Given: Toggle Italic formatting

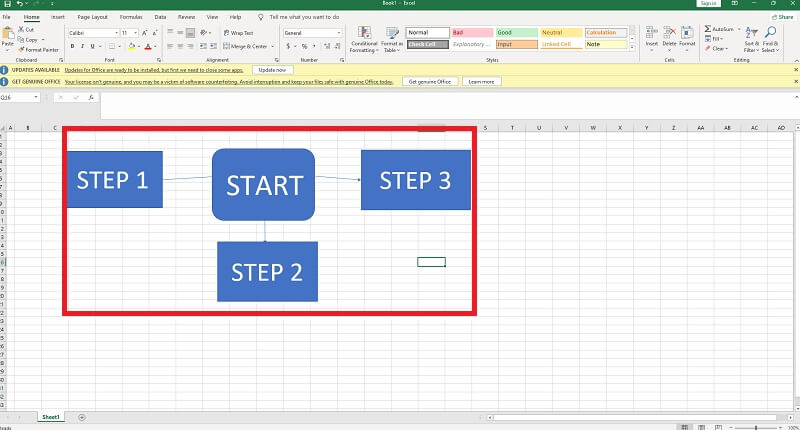Looking at the screenshot, I should pyautogui.click(x=82, y=46).
